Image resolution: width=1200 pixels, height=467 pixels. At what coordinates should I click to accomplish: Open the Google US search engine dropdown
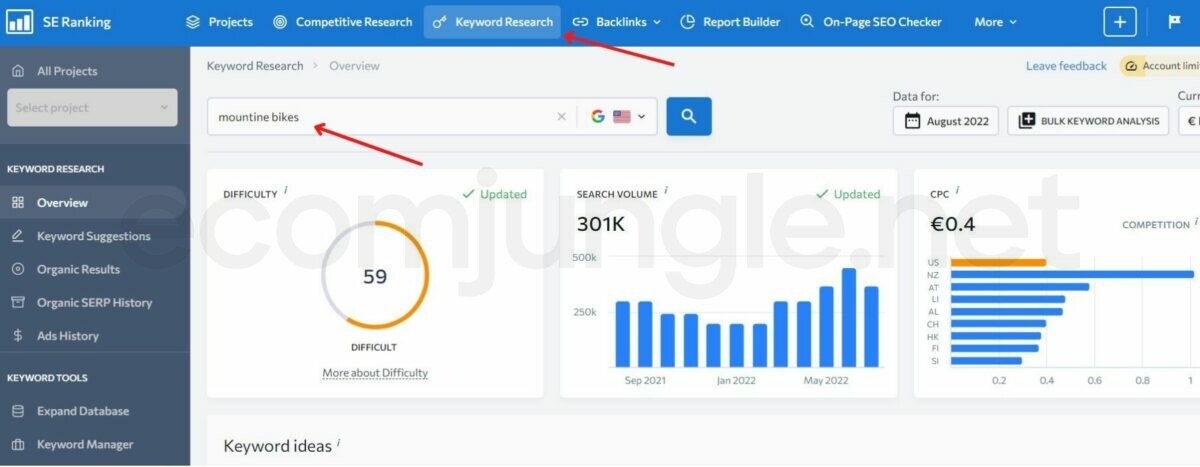(x=618, y=117)
